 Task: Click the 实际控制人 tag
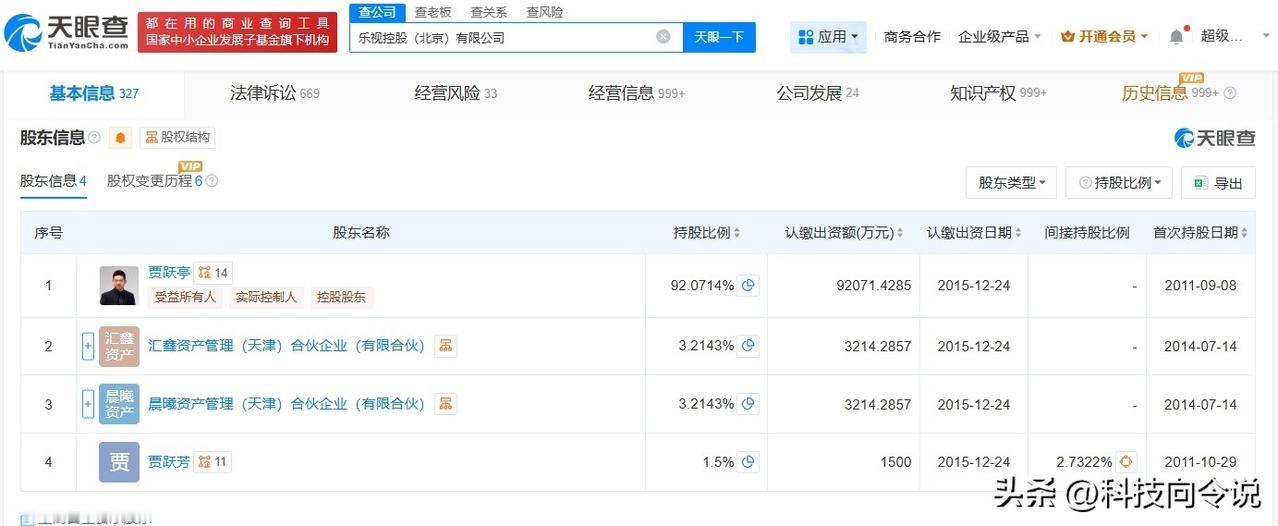click(266, 297)
